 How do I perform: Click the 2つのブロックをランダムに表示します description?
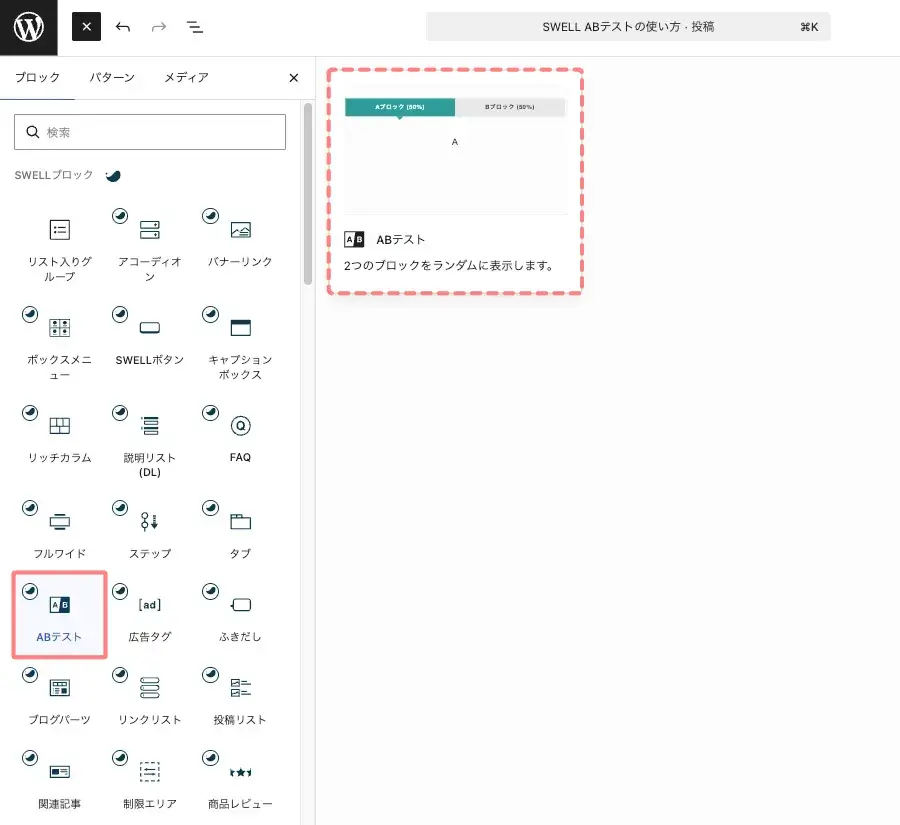click(449, 265)
